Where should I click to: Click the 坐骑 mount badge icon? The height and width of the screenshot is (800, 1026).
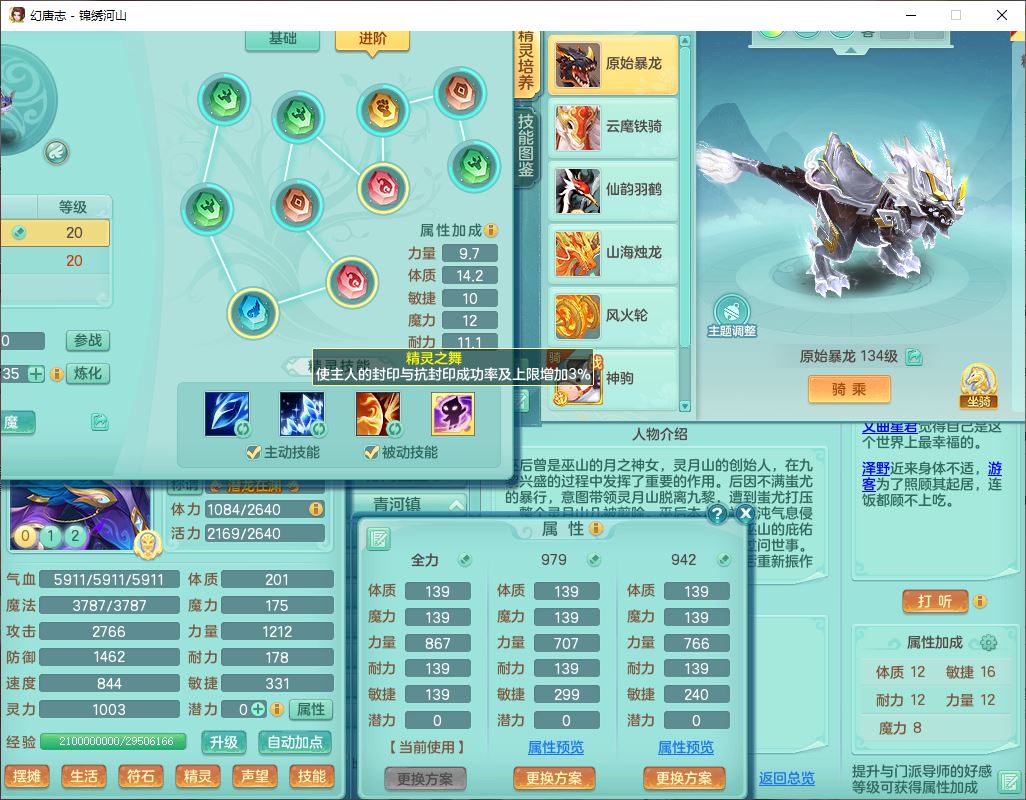978,385
